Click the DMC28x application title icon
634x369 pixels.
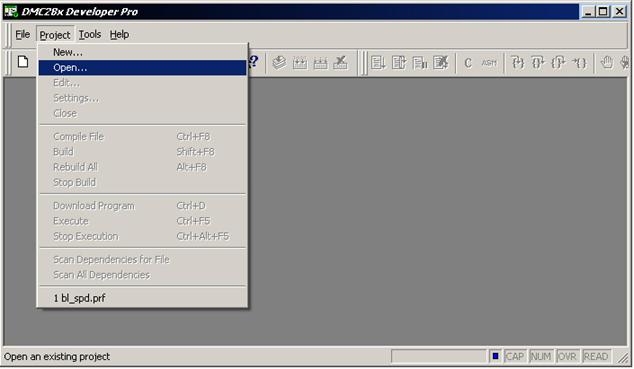(x=11, y=11)
